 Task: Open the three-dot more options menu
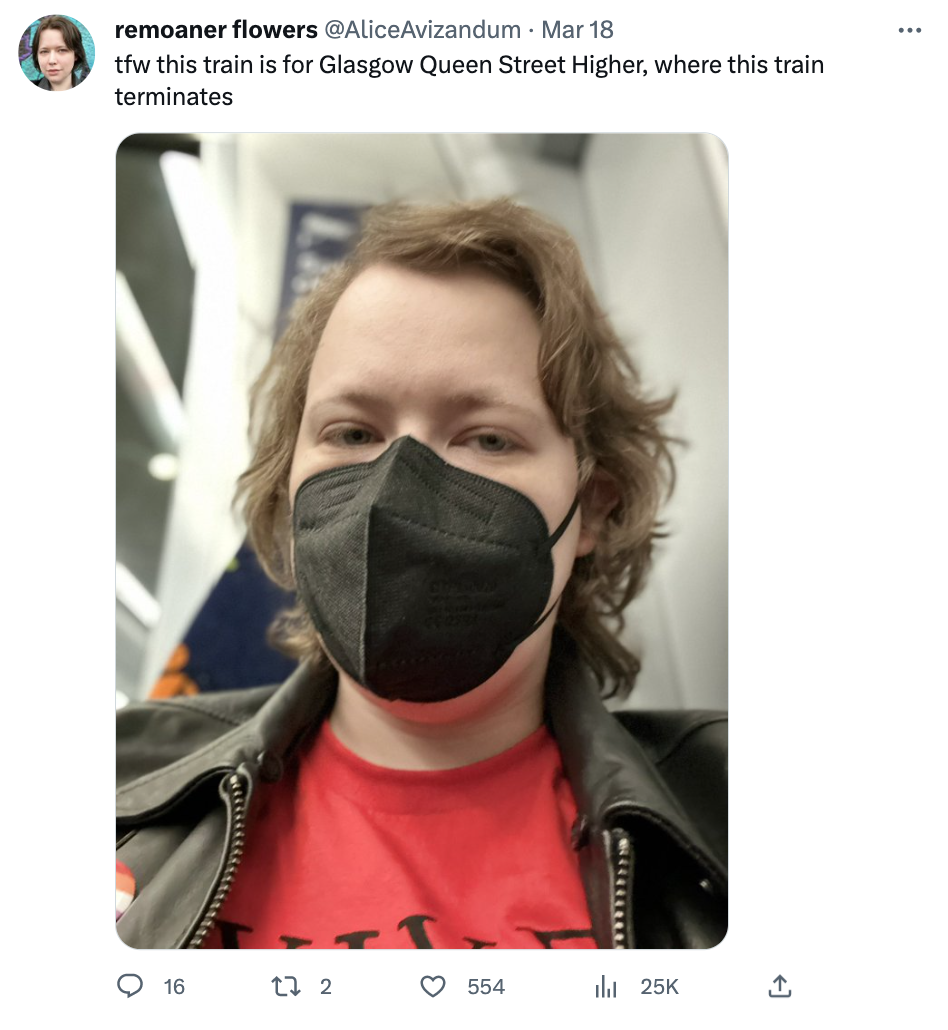pyautogui.click(x=909, y=30)
